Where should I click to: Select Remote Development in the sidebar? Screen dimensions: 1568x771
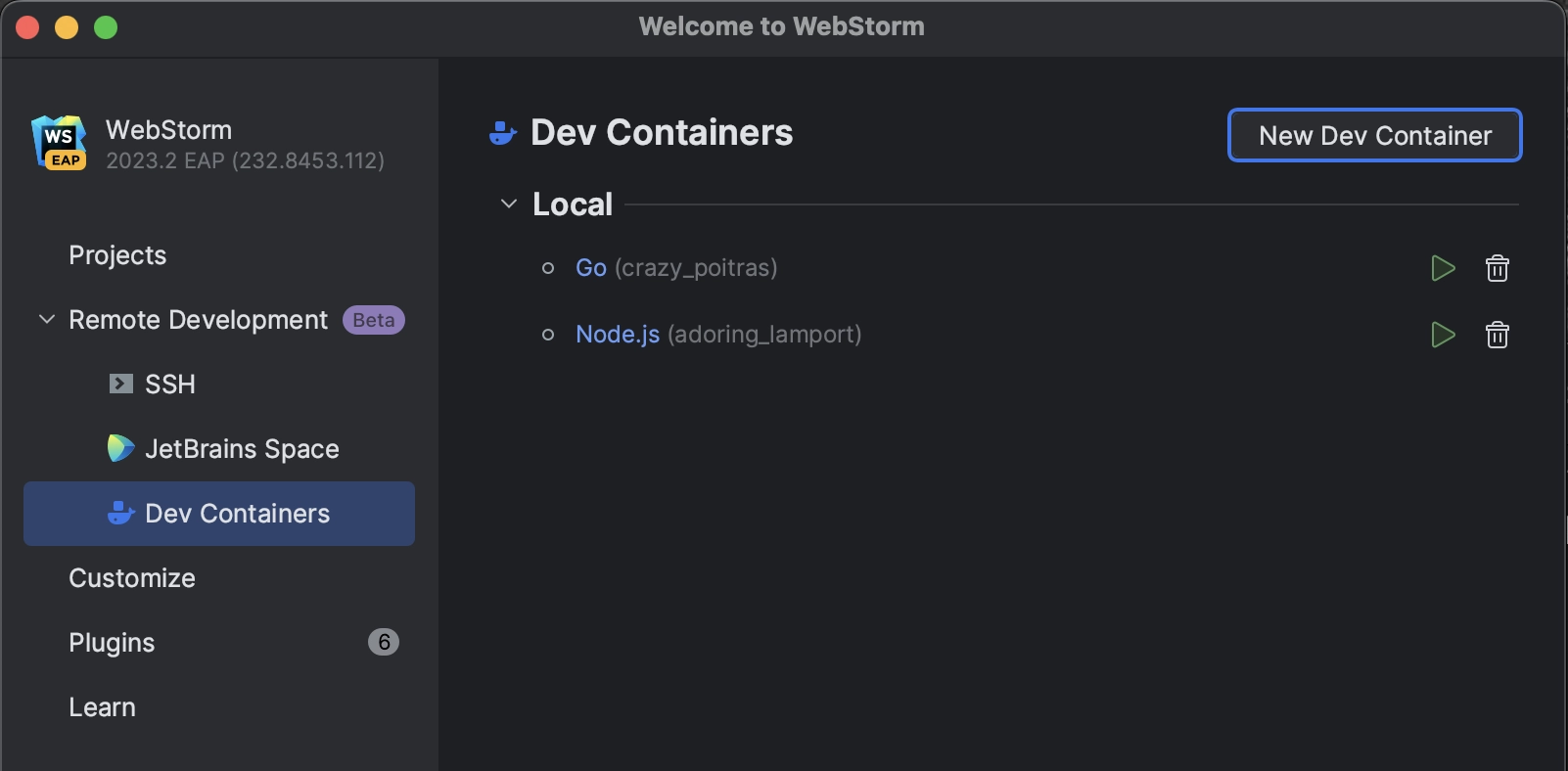[x=198, y=320]
